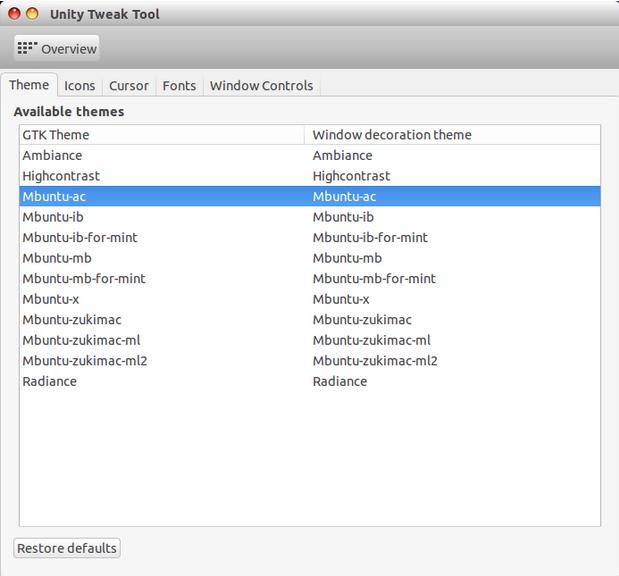Go to the Window Controls tab
The height and width of the screenshot is (576, 619).
[261, 86]
